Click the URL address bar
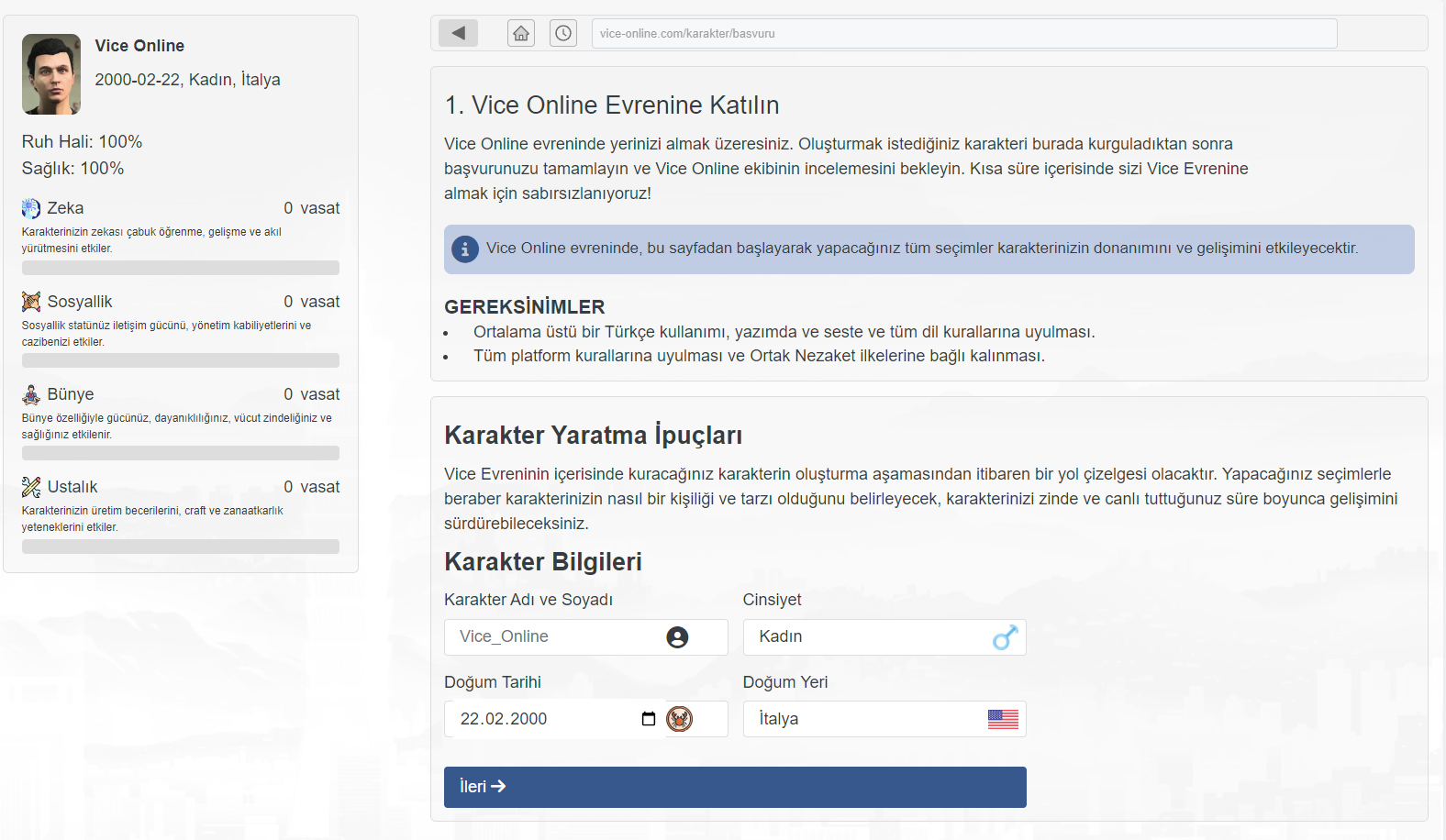This screenshot has width=1446, height=840. (x=963, y=34)
